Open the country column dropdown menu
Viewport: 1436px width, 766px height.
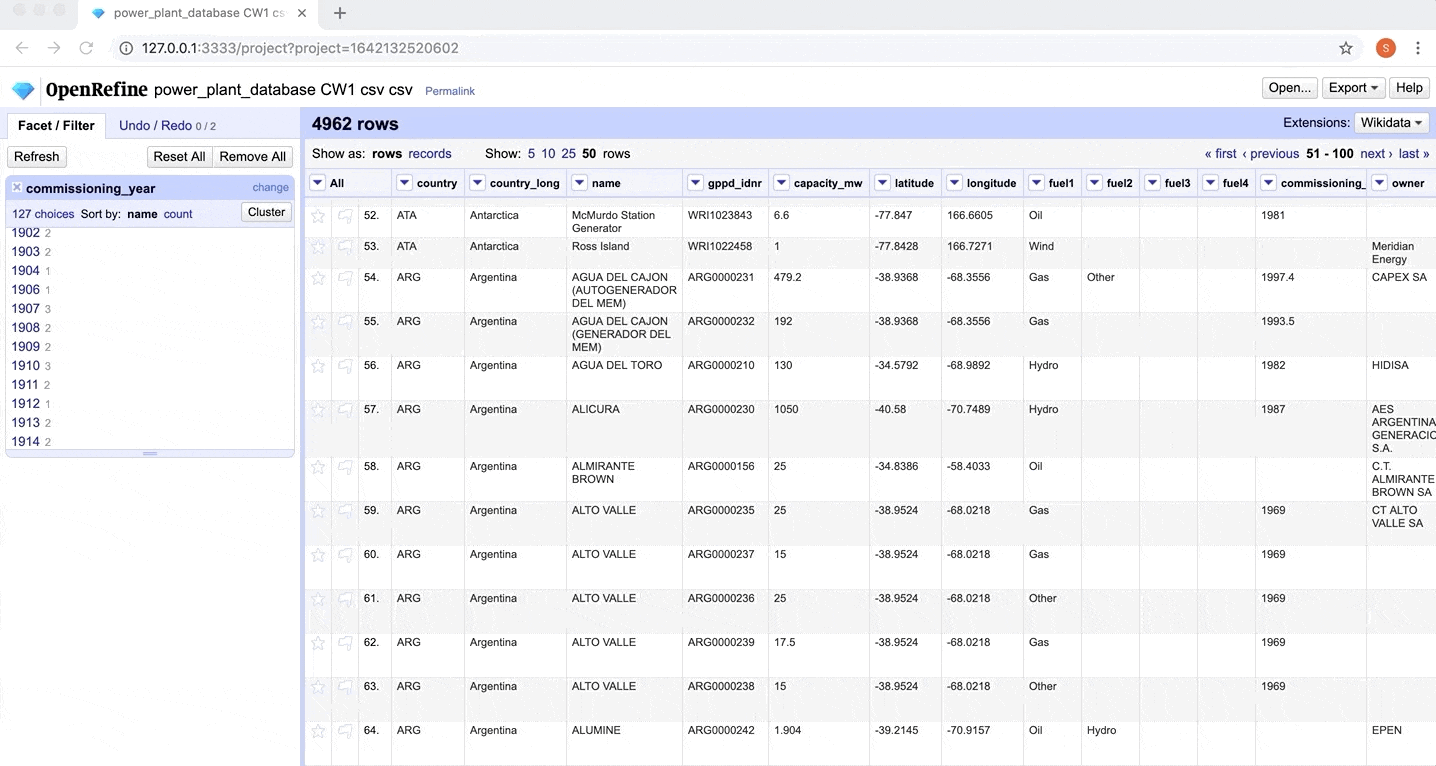coord(405,183)
